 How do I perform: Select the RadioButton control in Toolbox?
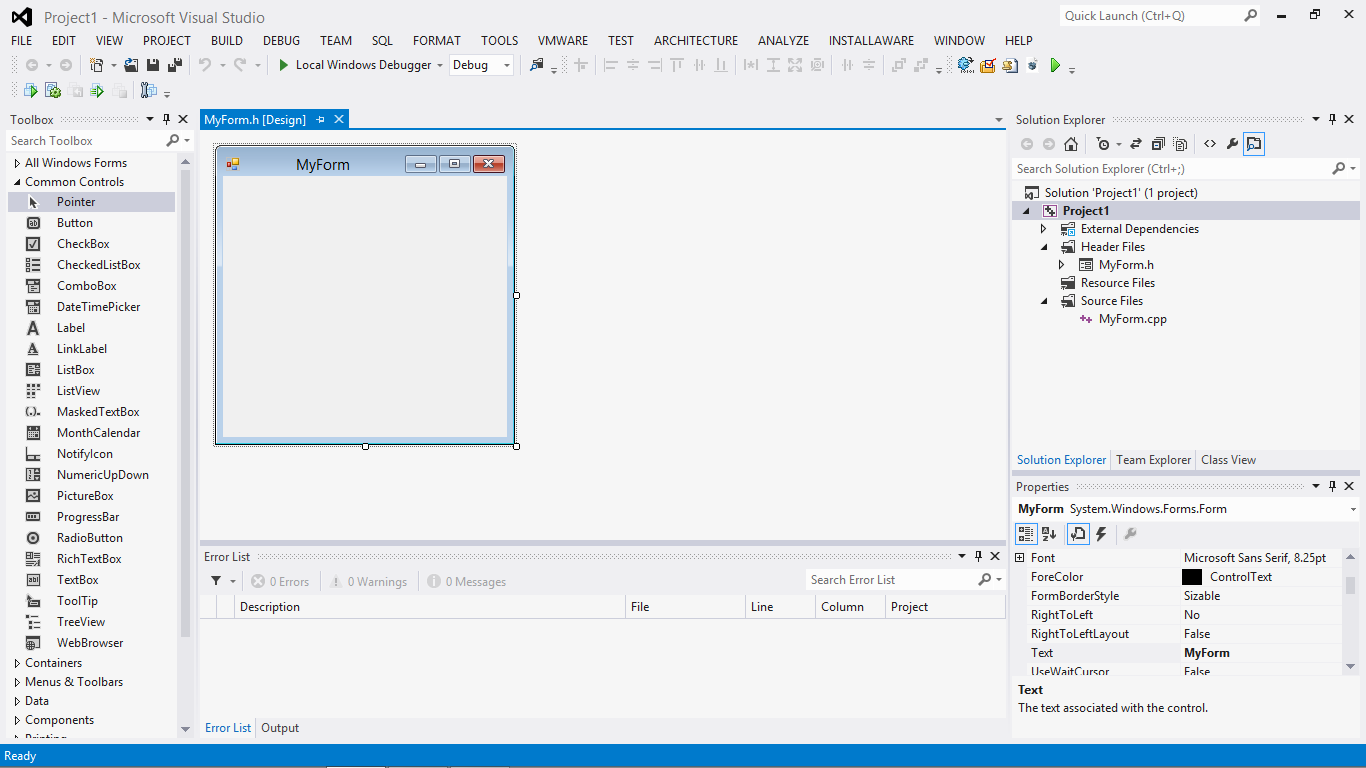coord(90,538)
